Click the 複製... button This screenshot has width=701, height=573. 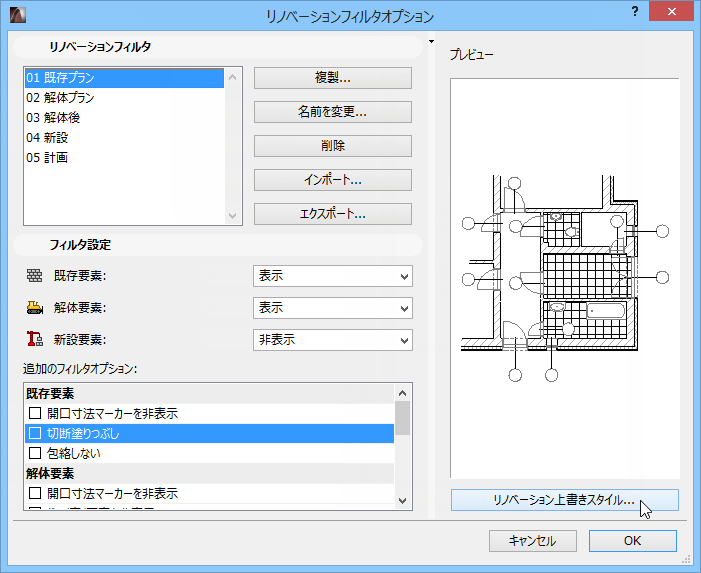(333, 78)
